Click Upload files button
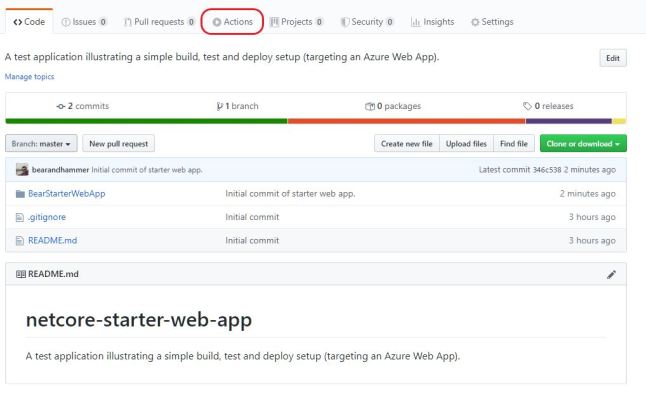This screenshot has width=646, height=393. (466, 143)
